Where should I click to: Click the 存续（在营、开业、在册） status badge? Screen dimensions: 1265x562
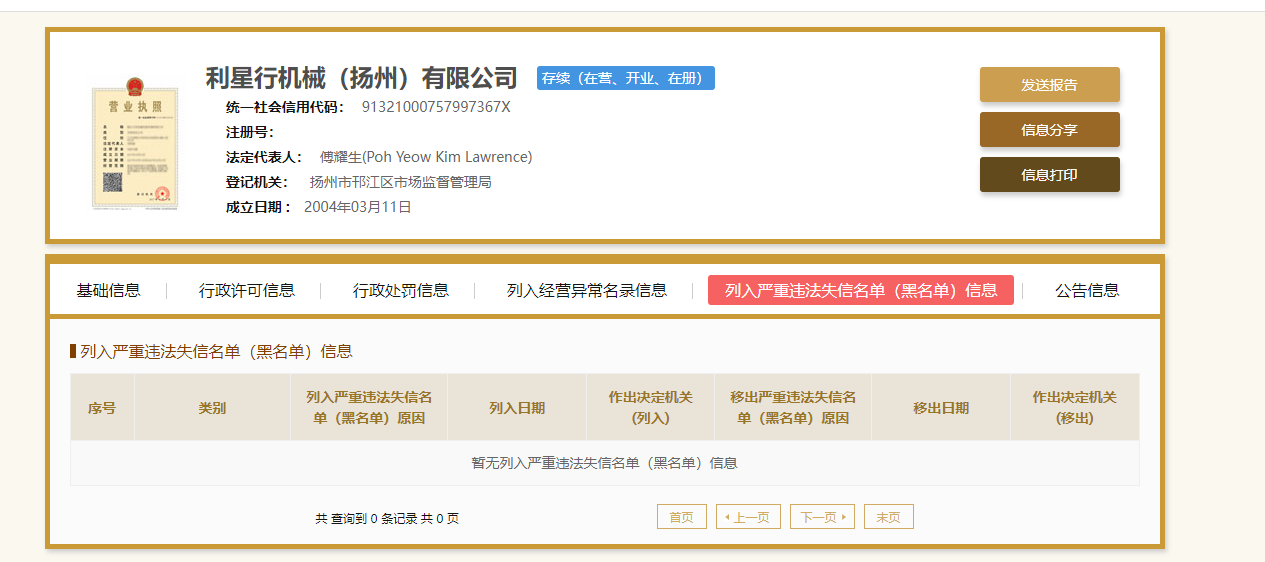[626, 78]
